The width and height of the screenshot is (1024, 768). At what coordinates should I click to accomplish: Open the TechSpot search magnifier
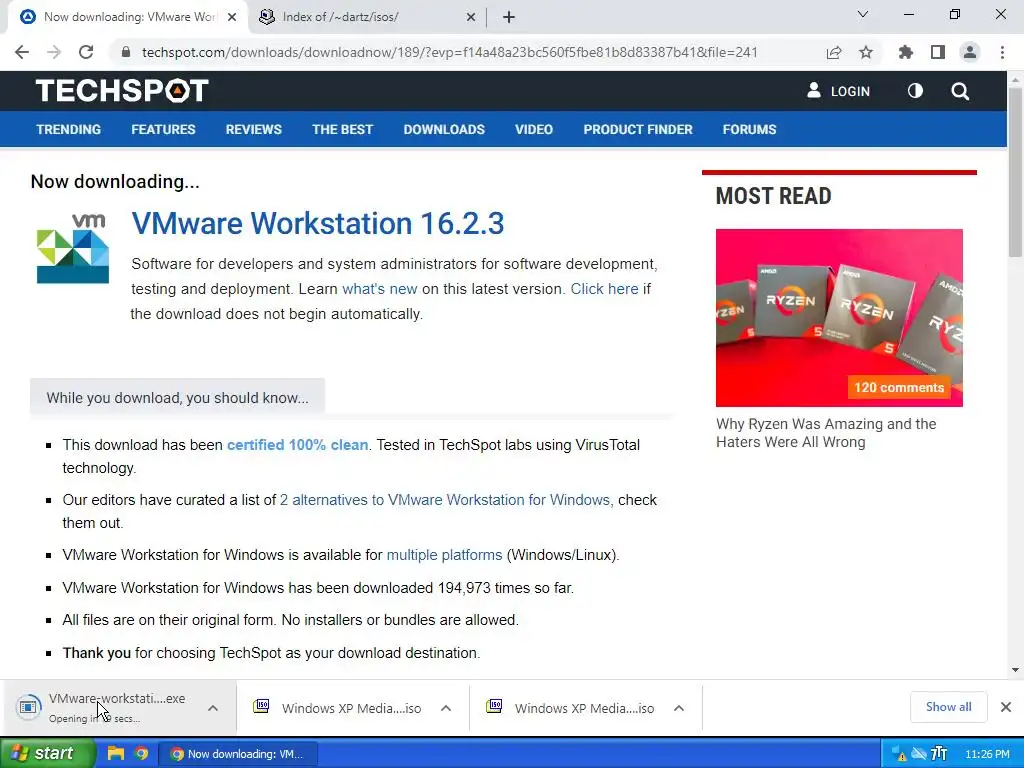[960, 91]
